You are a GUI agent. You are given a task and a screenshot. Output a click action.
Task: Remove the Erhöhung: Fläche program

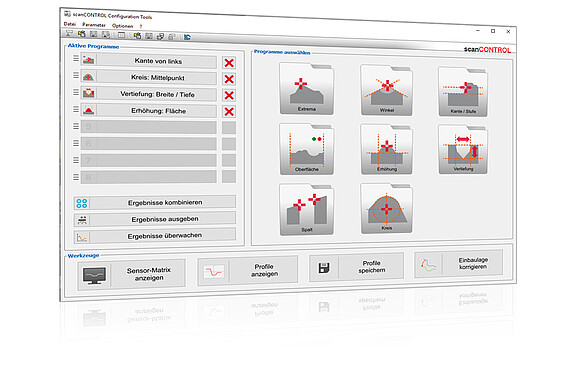tap(229, 111)
